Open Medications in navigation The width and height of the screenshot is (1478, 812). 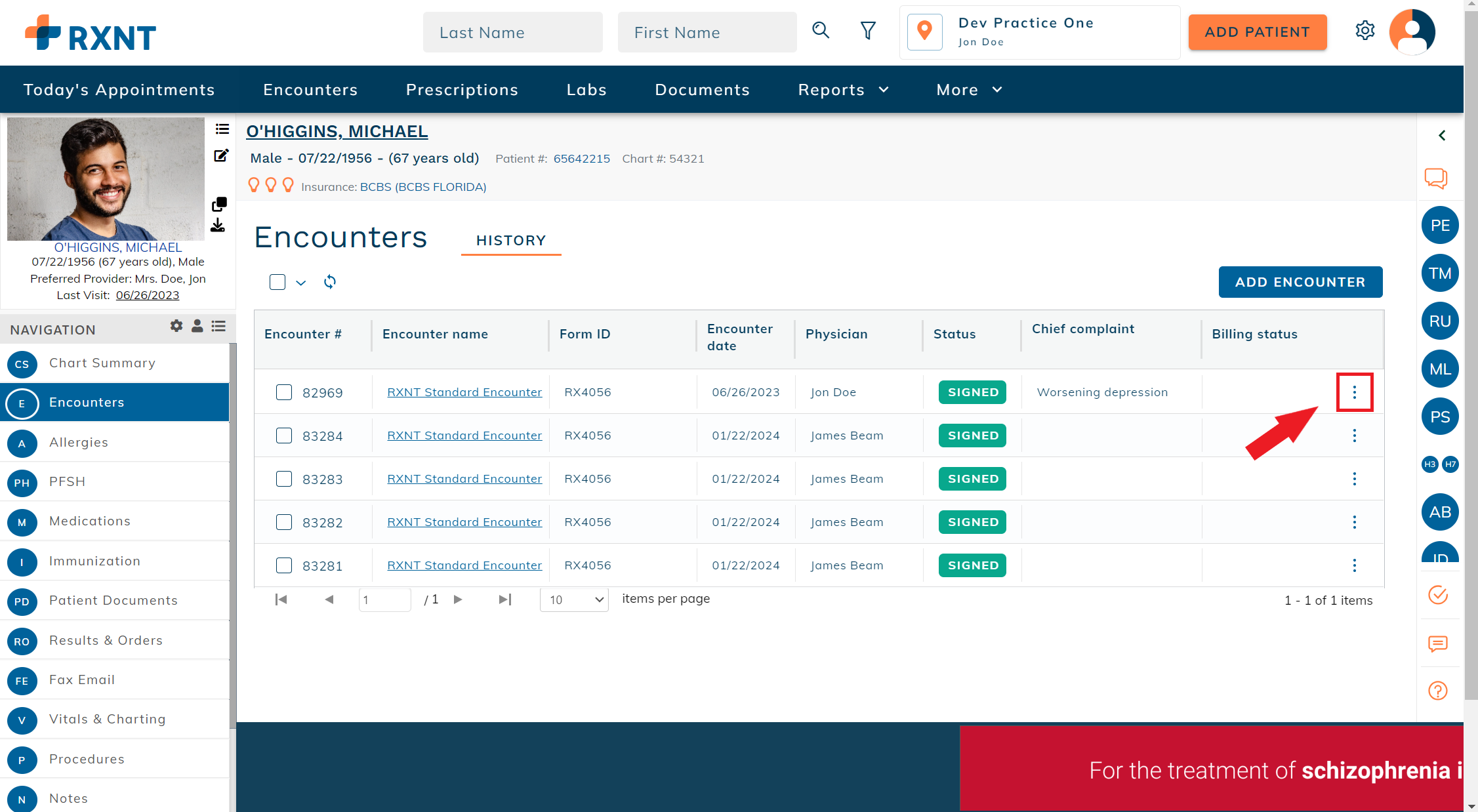[x=115, y=521]
